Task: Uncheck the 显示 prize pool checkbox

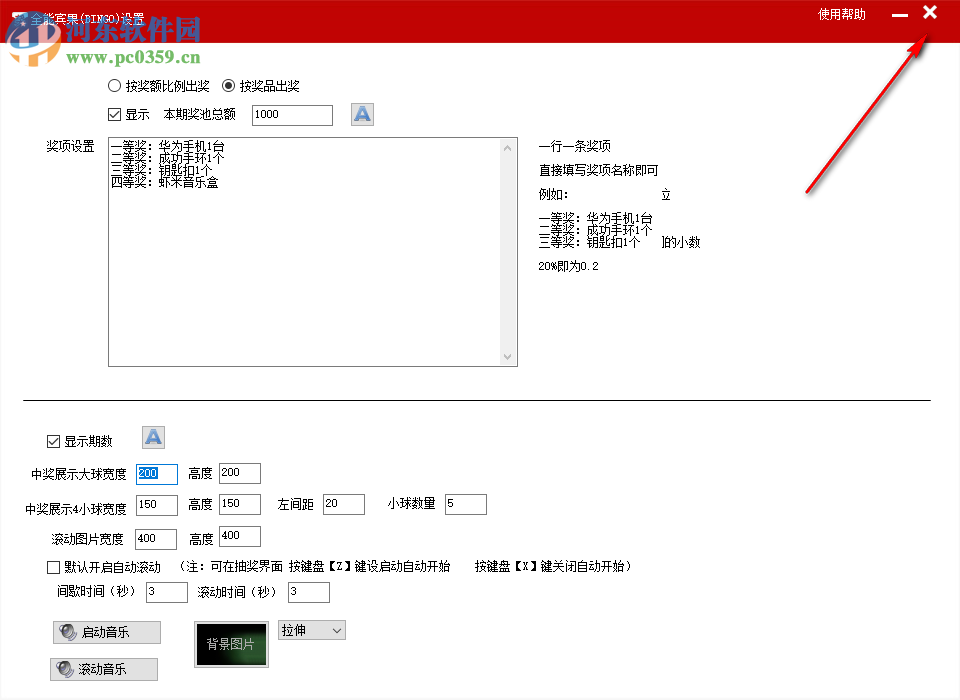Action: (115, 114)
